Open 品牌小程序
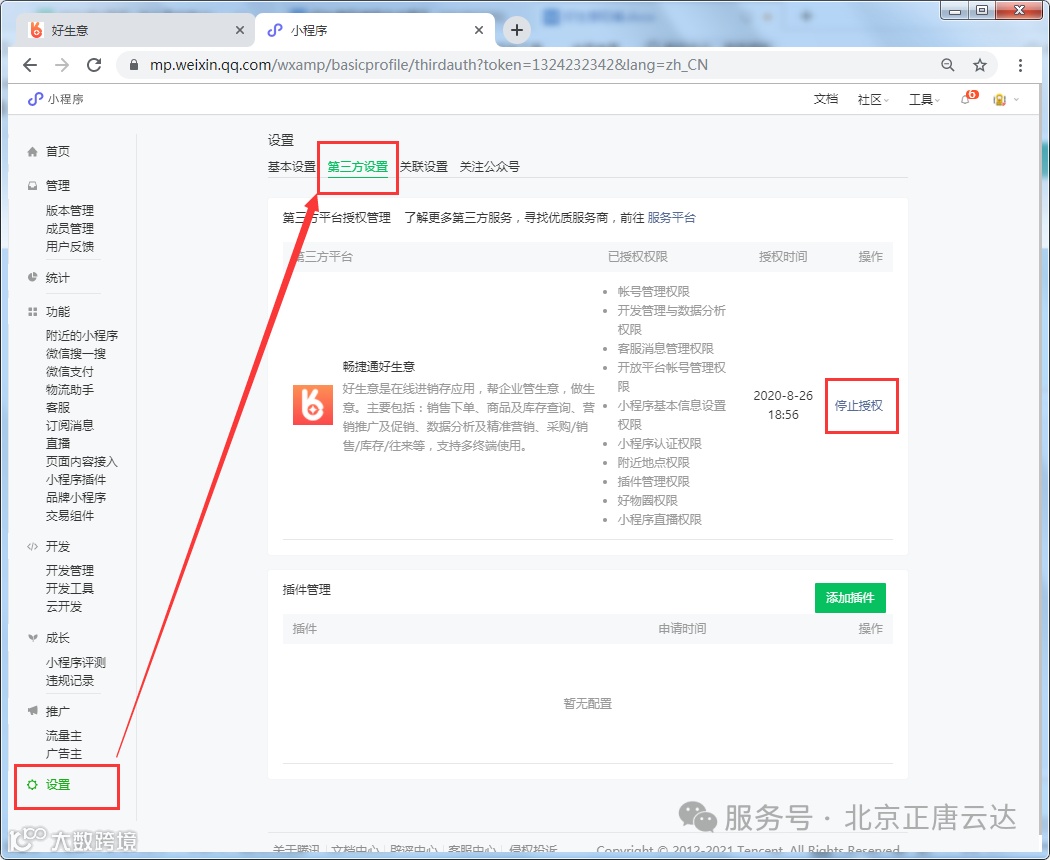This screenshot has width=1050, height=860. (76, 498)
